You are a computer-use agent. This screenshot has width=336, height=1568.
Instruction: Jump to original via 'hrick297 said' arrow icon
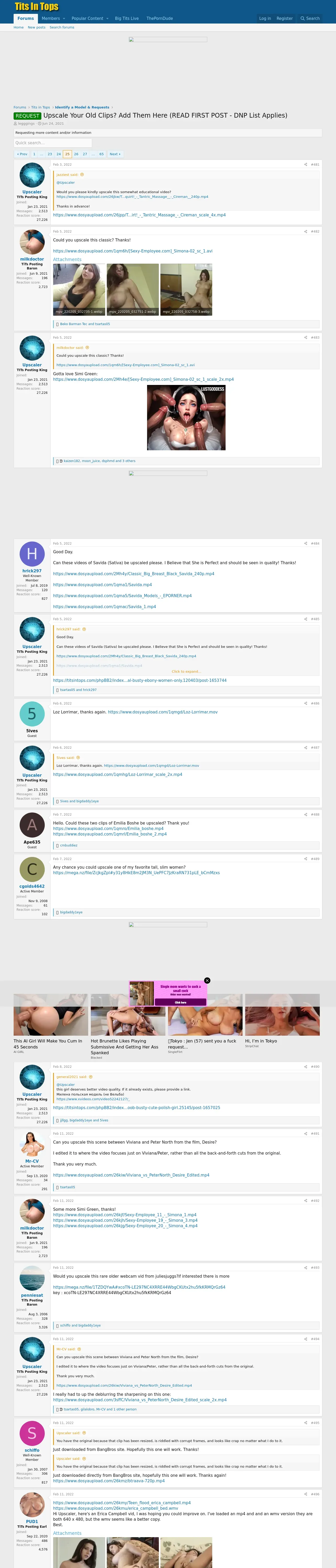coord(84,629)
